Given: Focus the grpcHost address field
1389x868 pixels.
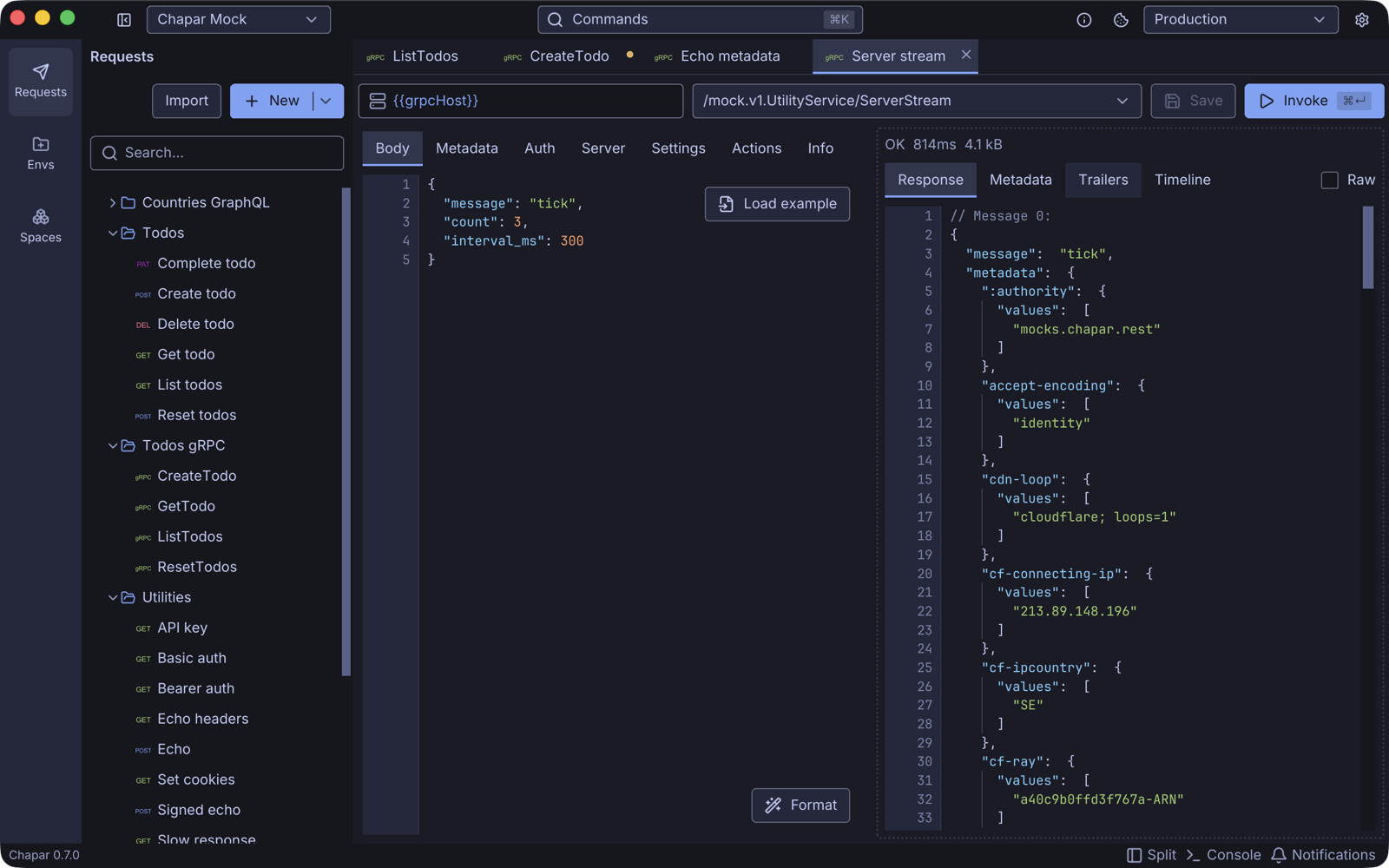Looking at the screenshot, I should 521,101.
